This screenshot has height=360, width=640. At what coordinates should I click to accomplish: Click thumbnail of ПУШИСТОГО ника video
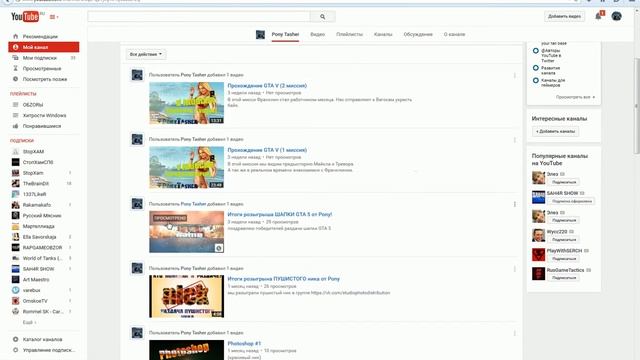pos(187,296)
